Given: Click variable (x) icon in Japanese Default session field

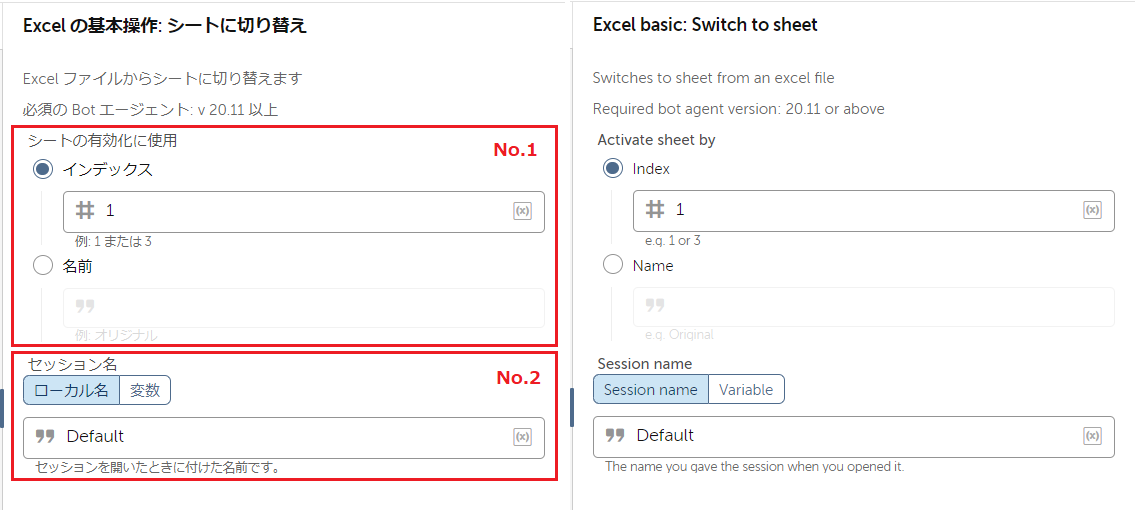Looking at the screenshot, I should click(x=522, y=437).
